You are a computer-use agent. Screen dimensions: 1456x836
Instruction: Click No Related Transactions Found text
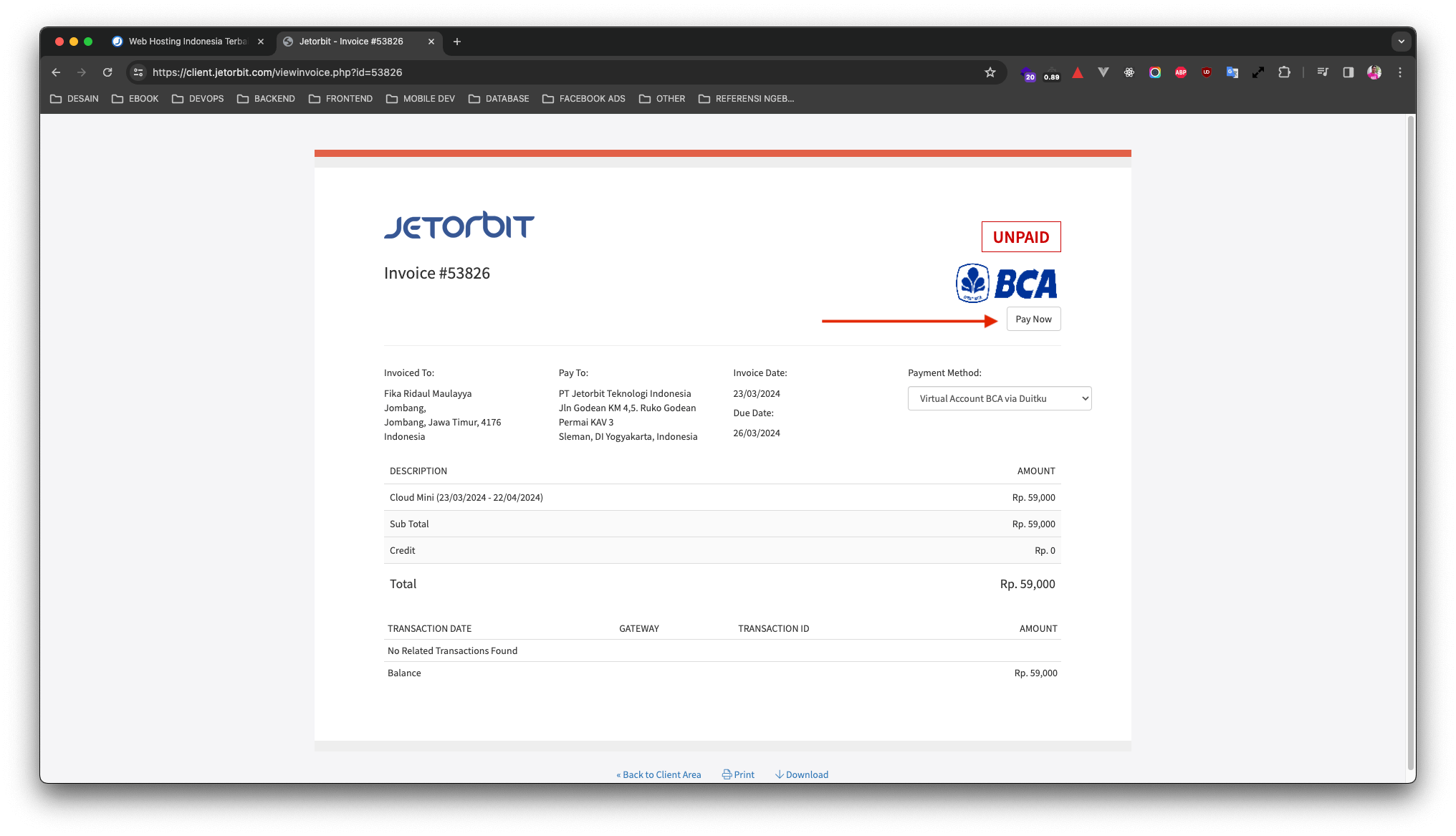[x=452, y=650]
